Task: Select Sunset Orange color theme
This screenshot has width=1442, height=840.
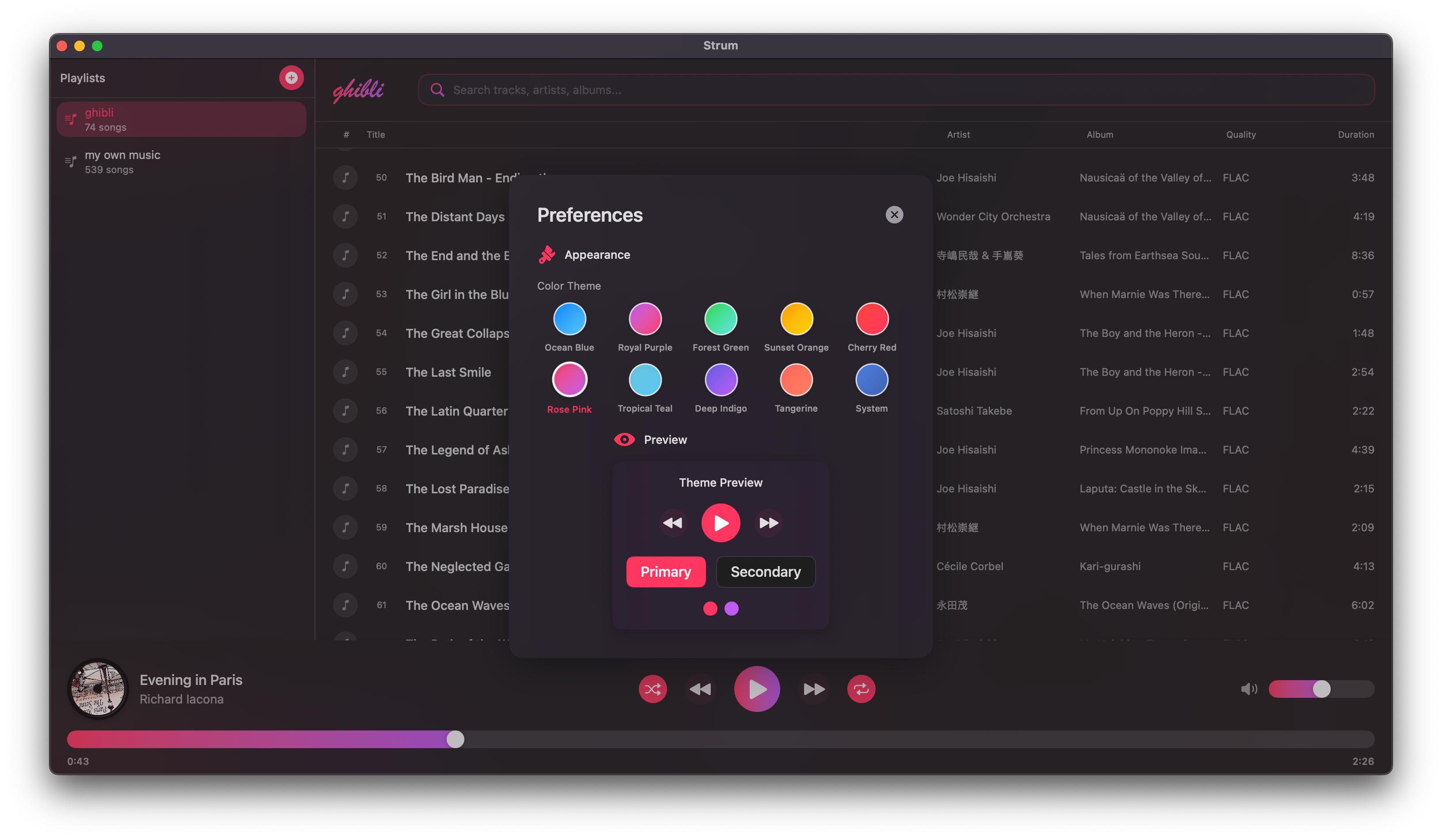Action: coord(797,319)
